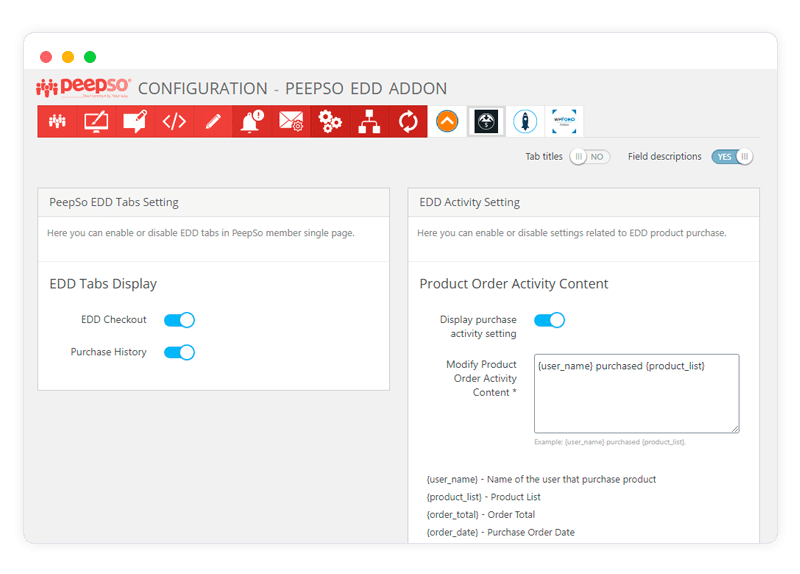This screenshot has width=800, height=574.
Task: Click the {product_list} - Product List line
Action: pos(484,497)
